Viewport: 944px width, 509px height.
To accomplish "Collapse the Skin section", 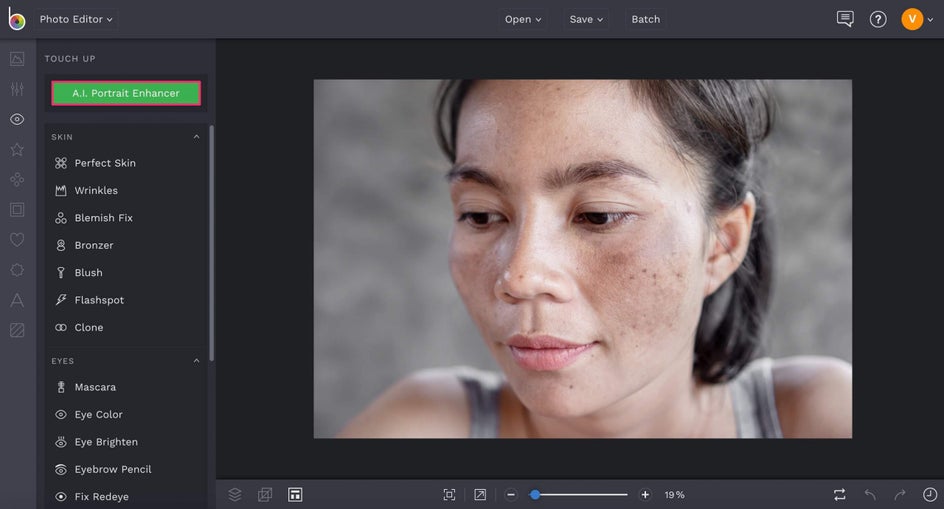I will tap(196, 137).
